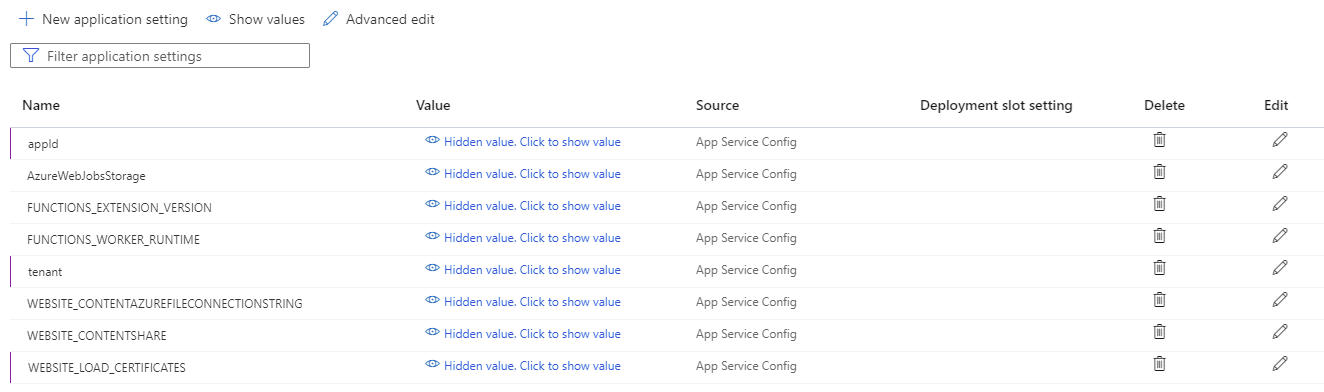Edit the WEBSITE_CONTENTSHARE pencil icon
This screenshot has width=1324, height=392.
point(1279,332)
